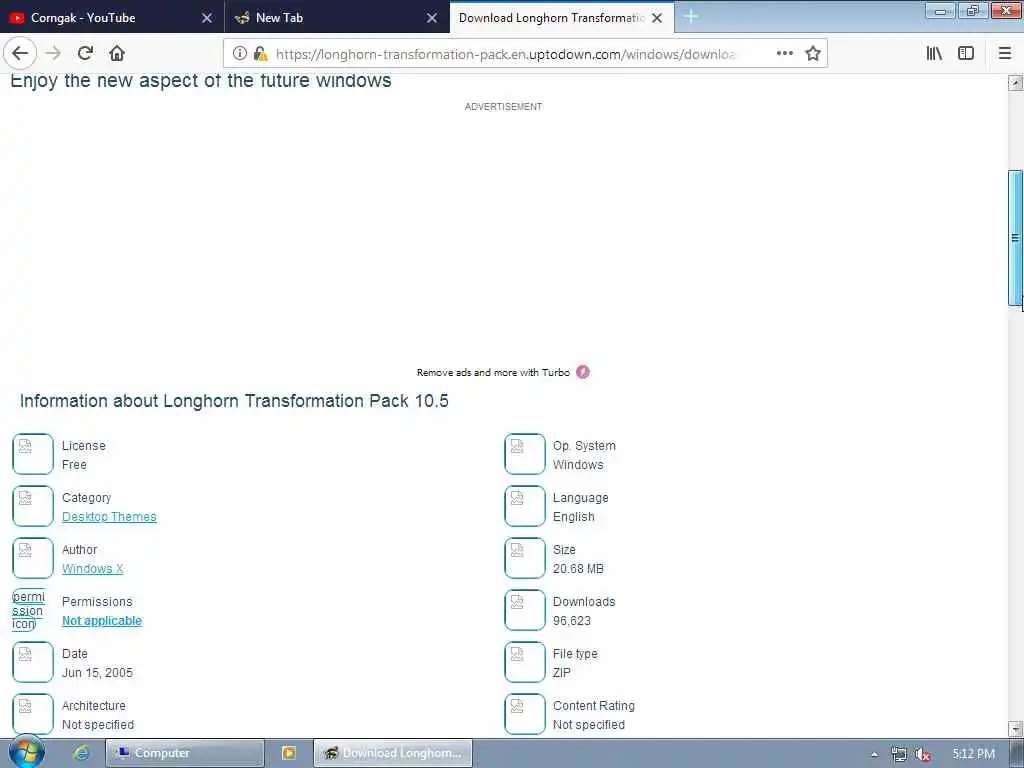Select the License value Free
The width and height of the screenshot is (1024, 768).
tap(74, 465)
